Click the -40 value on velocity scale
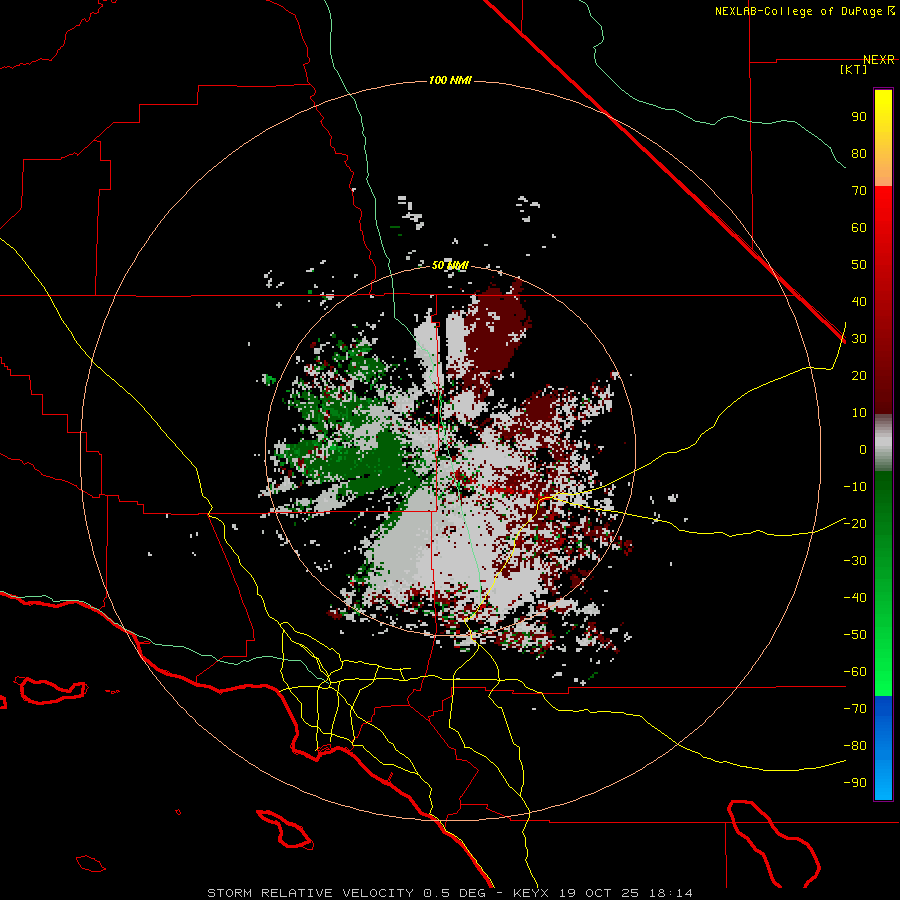Image resolution: width=900 pixels, height=900 pixels. 855,598
